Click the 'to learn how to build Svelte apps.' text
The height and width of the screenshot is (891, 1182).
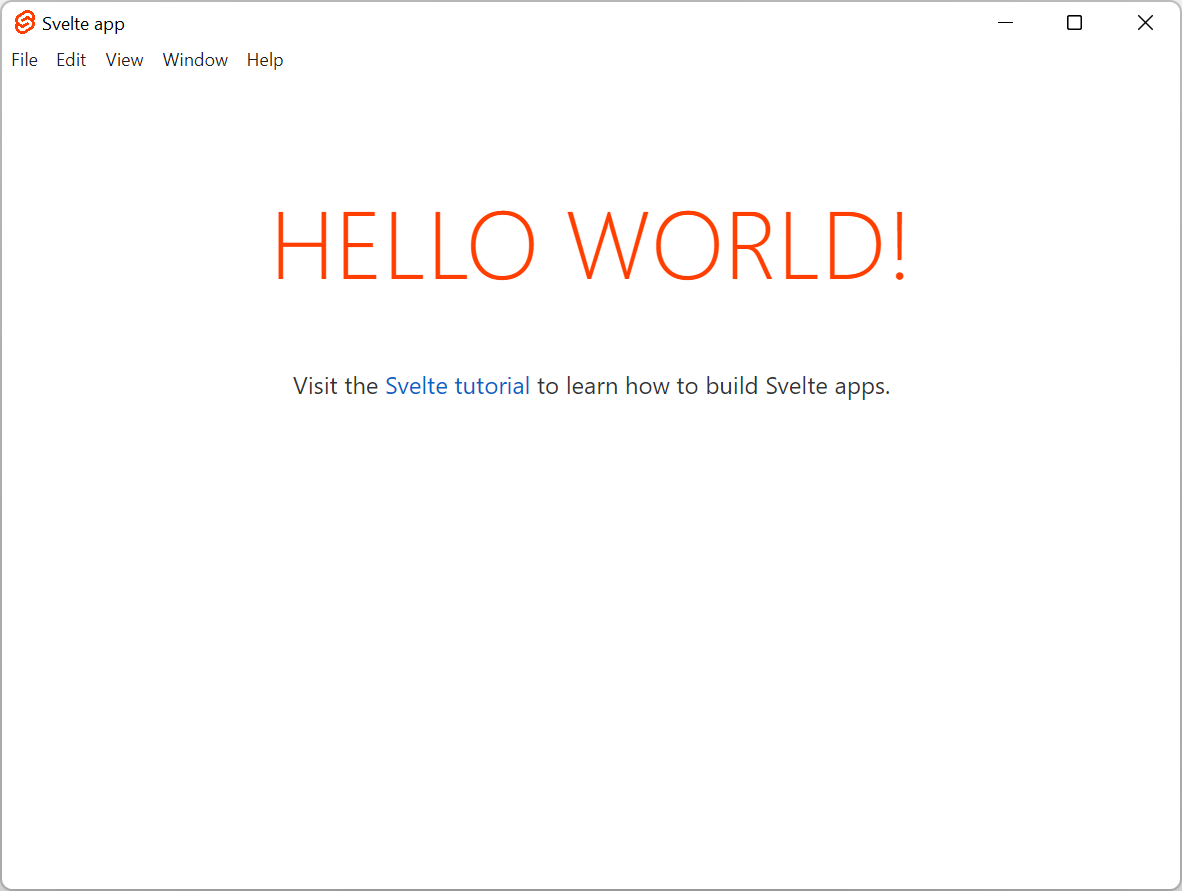coord(713,386)
